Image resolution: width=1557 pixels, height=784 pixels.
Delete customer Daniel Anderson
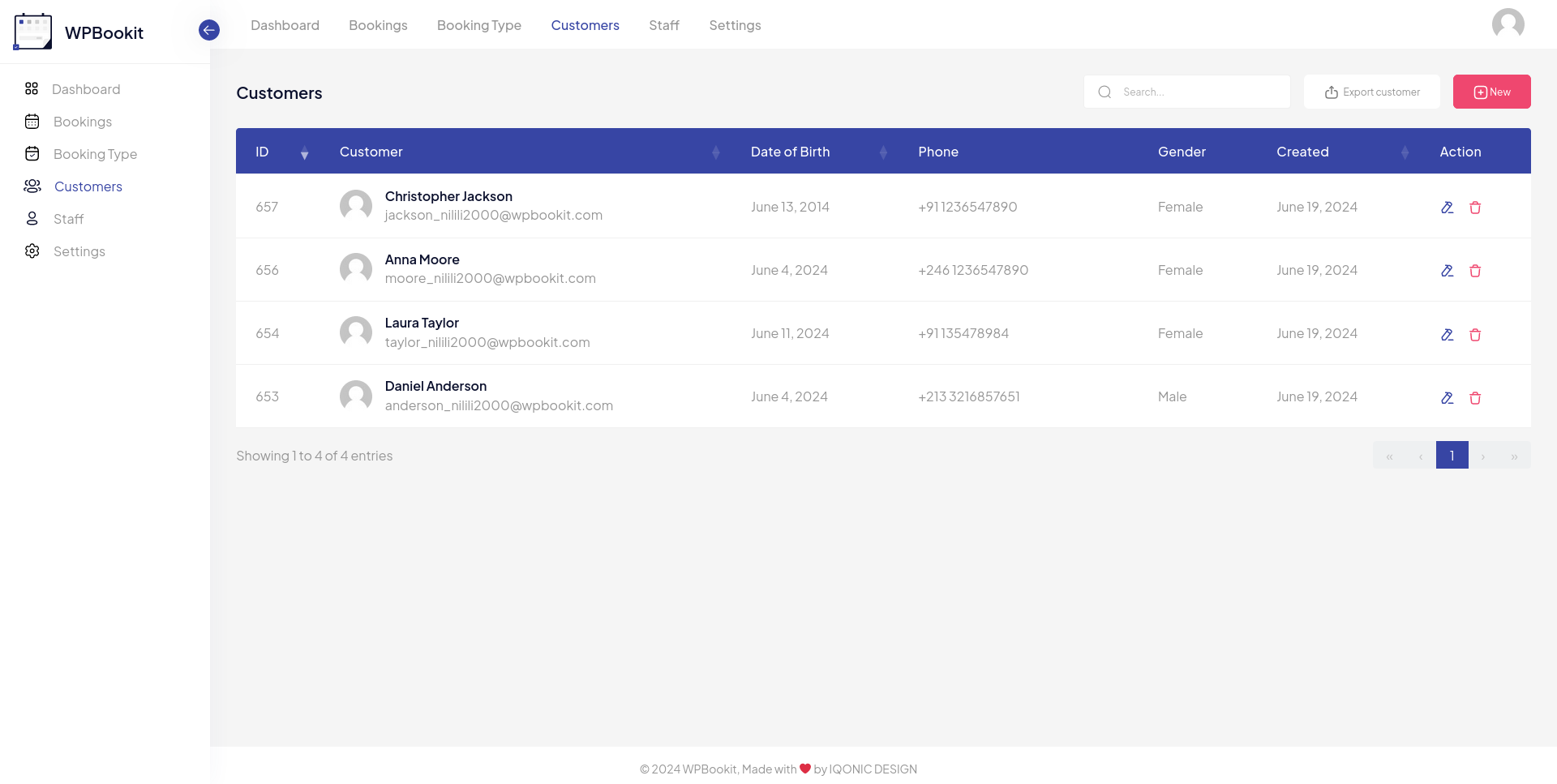tap(1475, 398)
